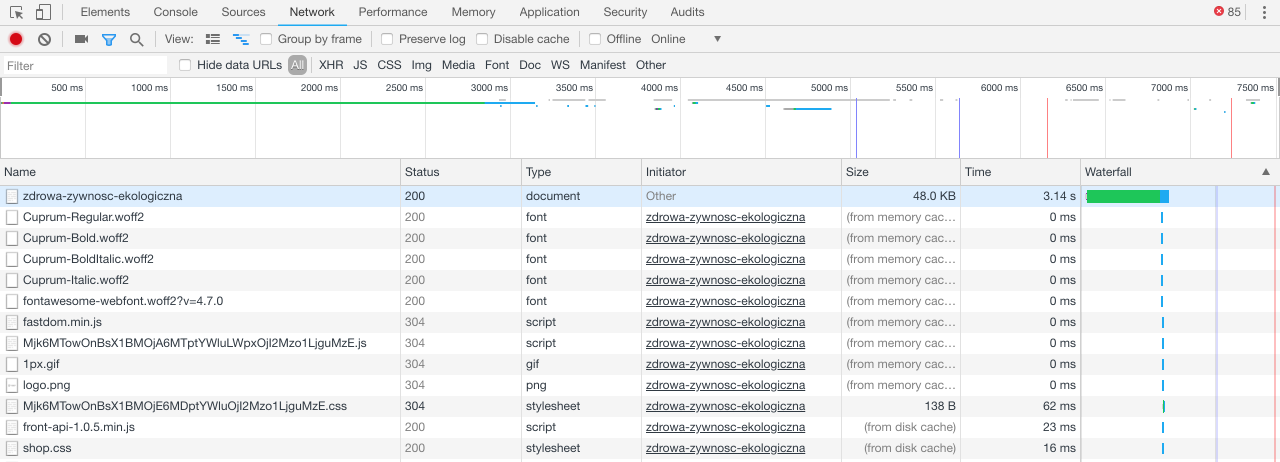
Task: Clear the network log
Action: [x=44, y=39]
